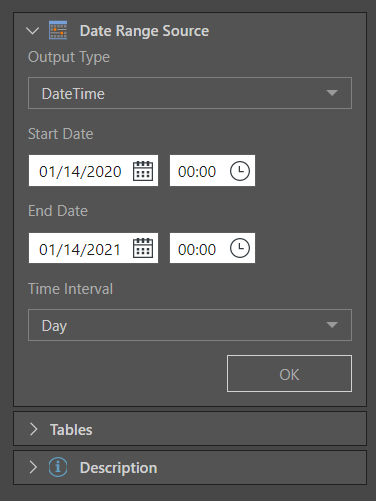The width and height of the screenshot is (376, 501).
Task: Open the Output Type DateTime dropdown
Action: 190,93
